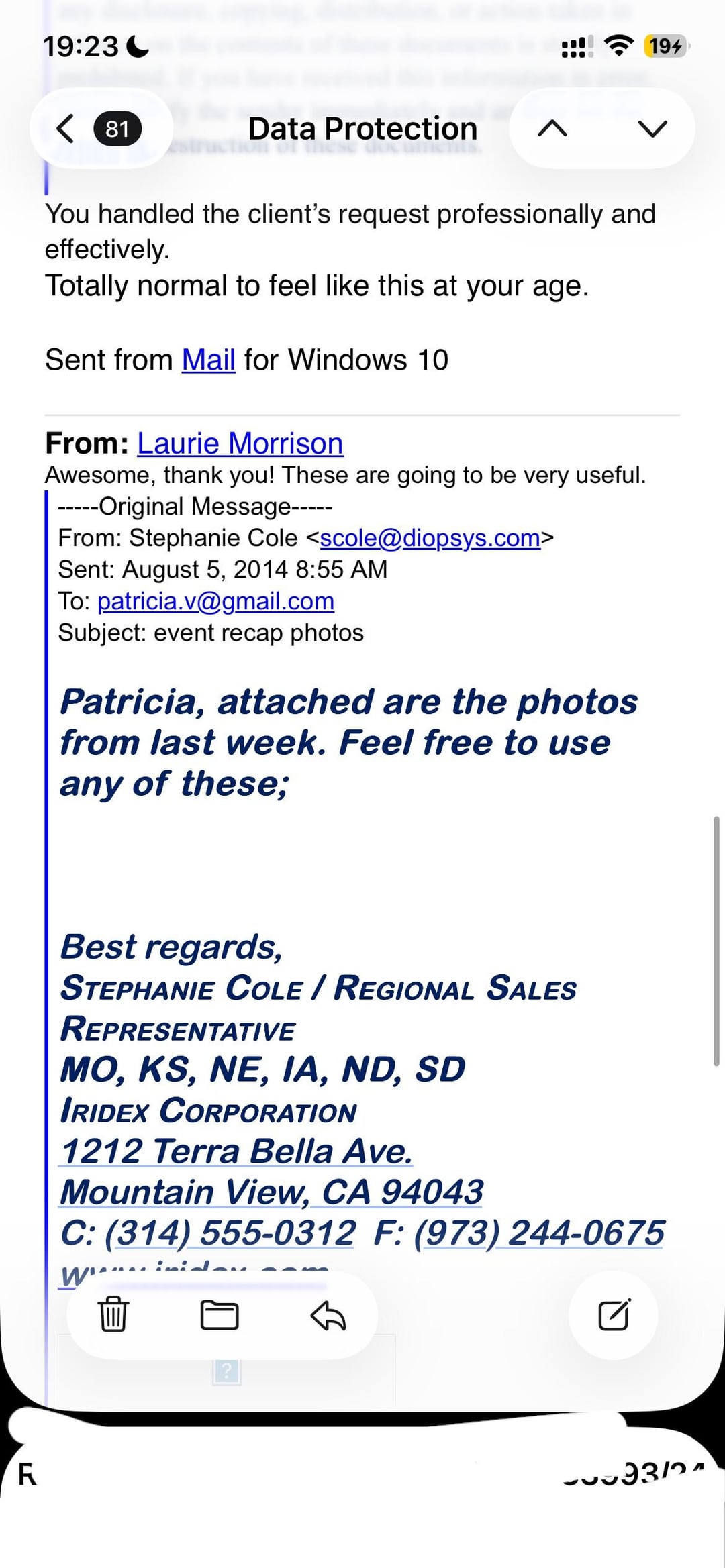Call cell number (314) 555-0312
The height and width of the screenshot is (1568, 725).
[230, 1233]
